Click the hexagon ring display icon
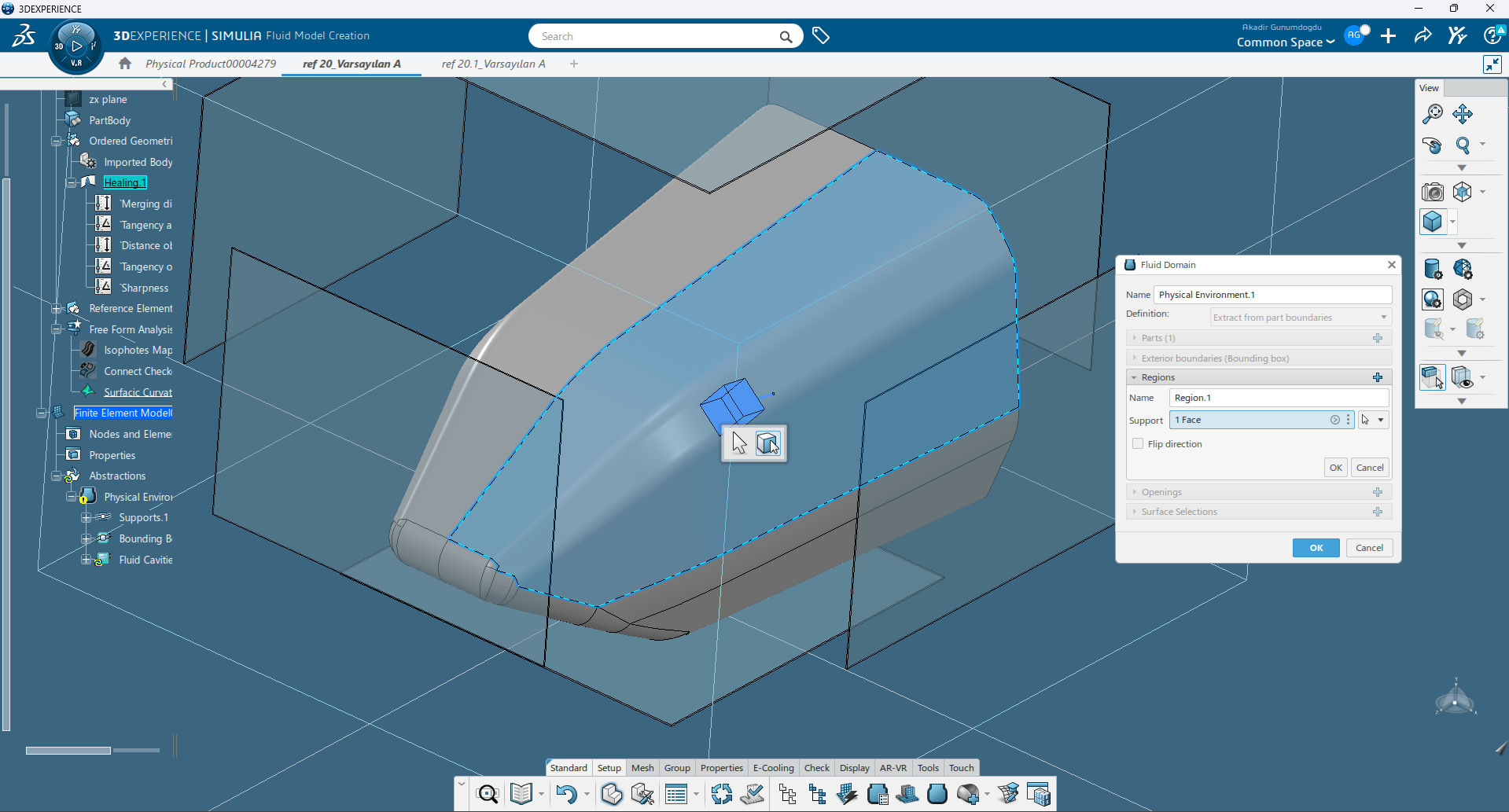This screenshot has height=812, width=1509. 1463,299
